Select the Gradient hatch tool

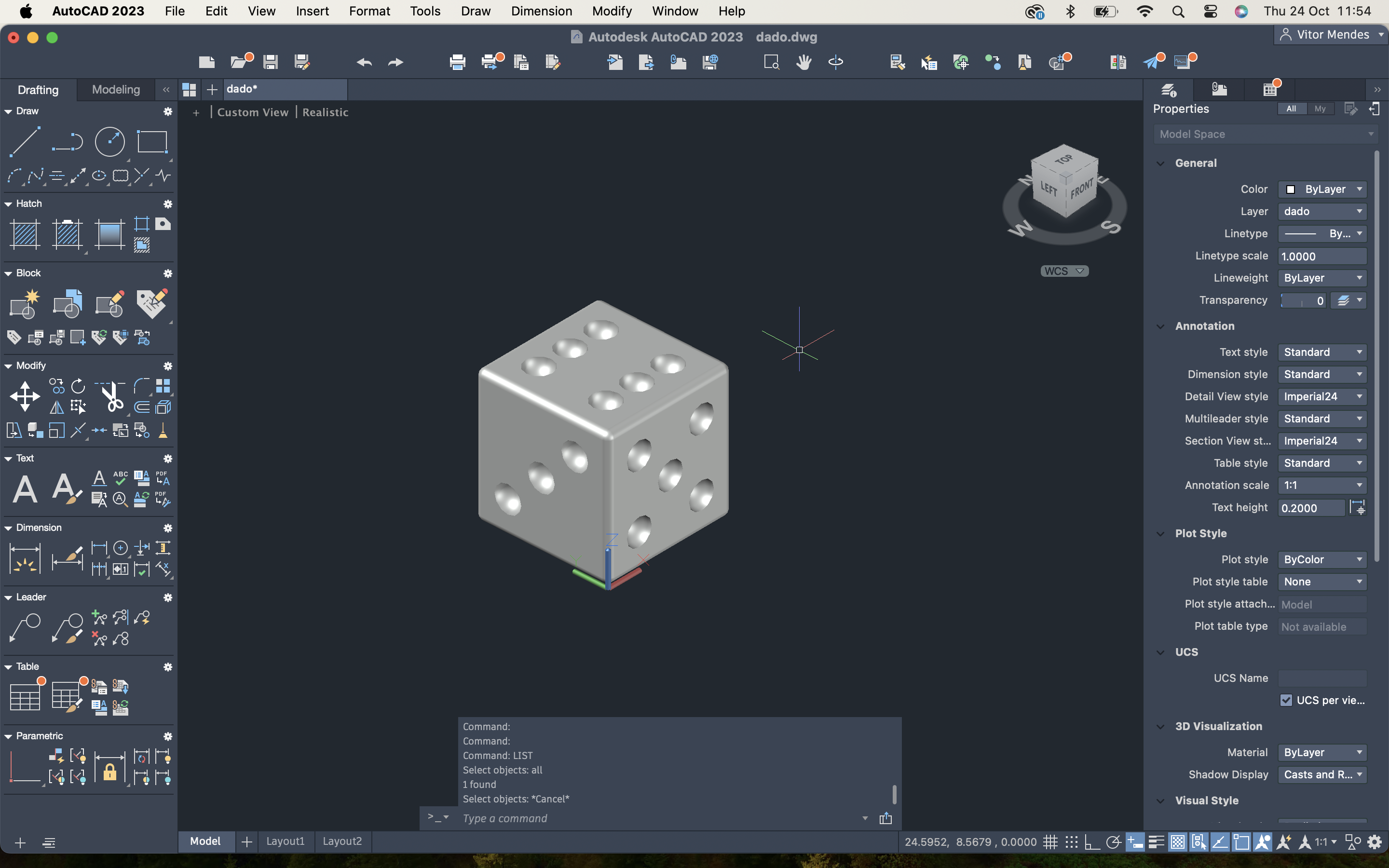click(x=109, y=234)
